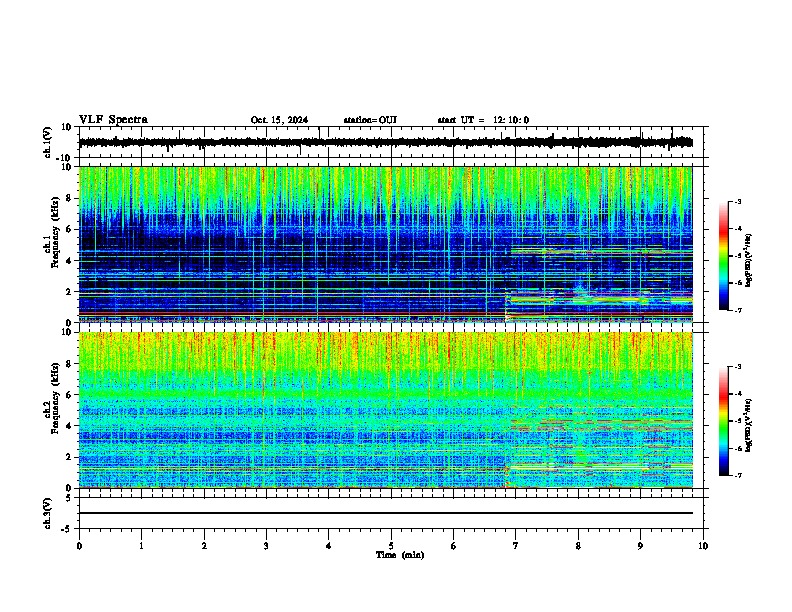Click time axis tick label "8"
Viewport: 792px width, 612px height.
tap(578, 545)
